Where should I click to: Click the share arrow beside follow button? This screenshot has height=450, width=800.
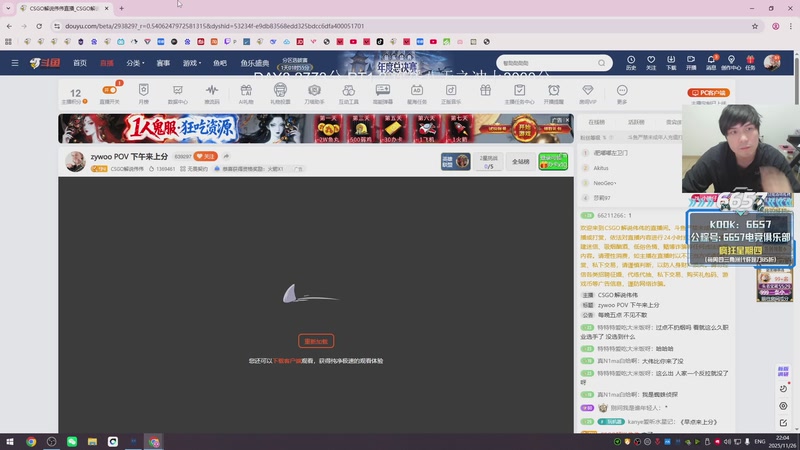click(x=226, y=156)
